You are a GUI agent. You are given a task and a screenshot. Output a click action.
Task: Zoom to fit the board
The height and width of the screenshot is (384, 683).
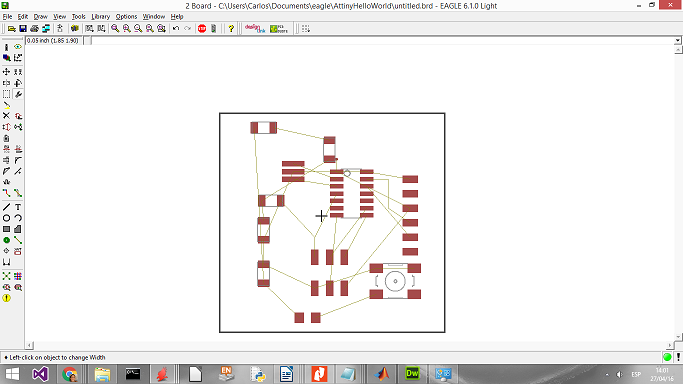(x=115, y=29)
